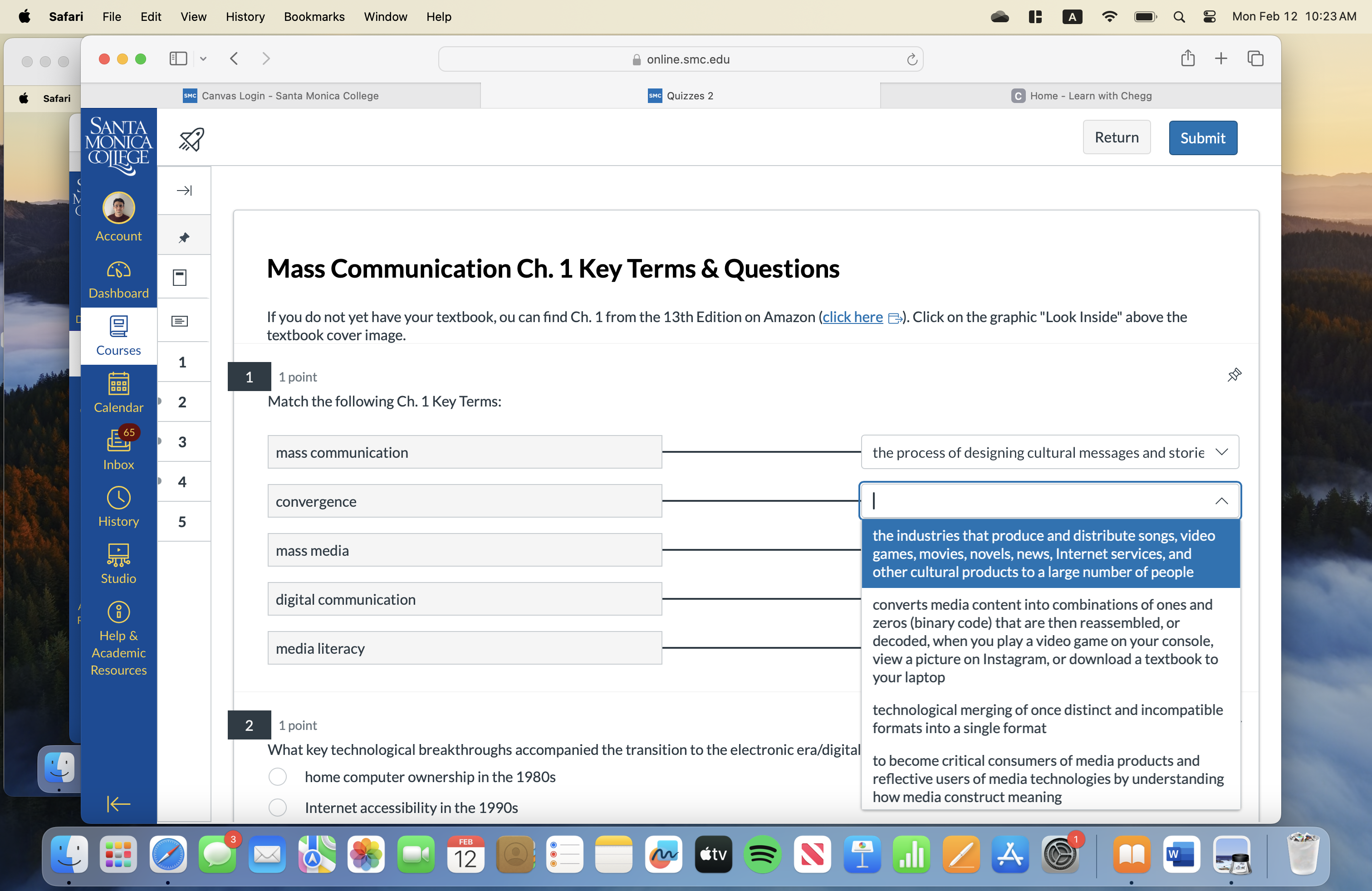1372x891 pixels.
Task: Select home computer ownership in 1980s
Action: pos(277,777)
